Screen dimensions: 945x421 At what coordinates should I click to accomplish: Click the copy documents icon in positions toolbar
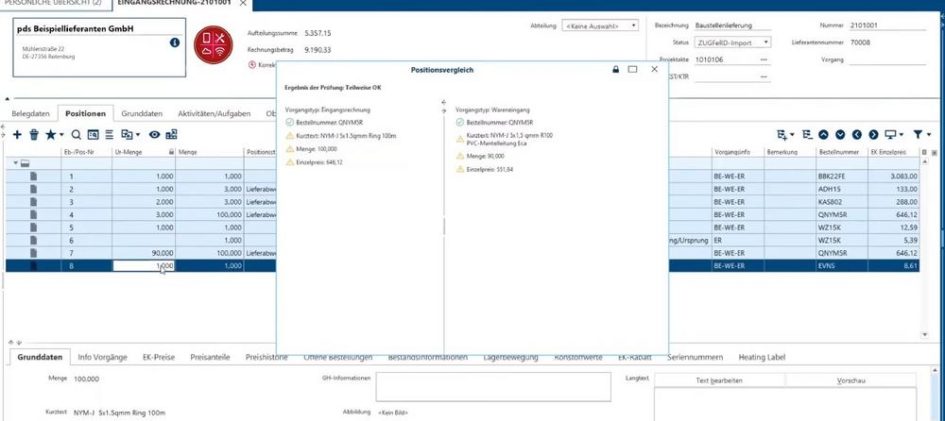[127, 135]
